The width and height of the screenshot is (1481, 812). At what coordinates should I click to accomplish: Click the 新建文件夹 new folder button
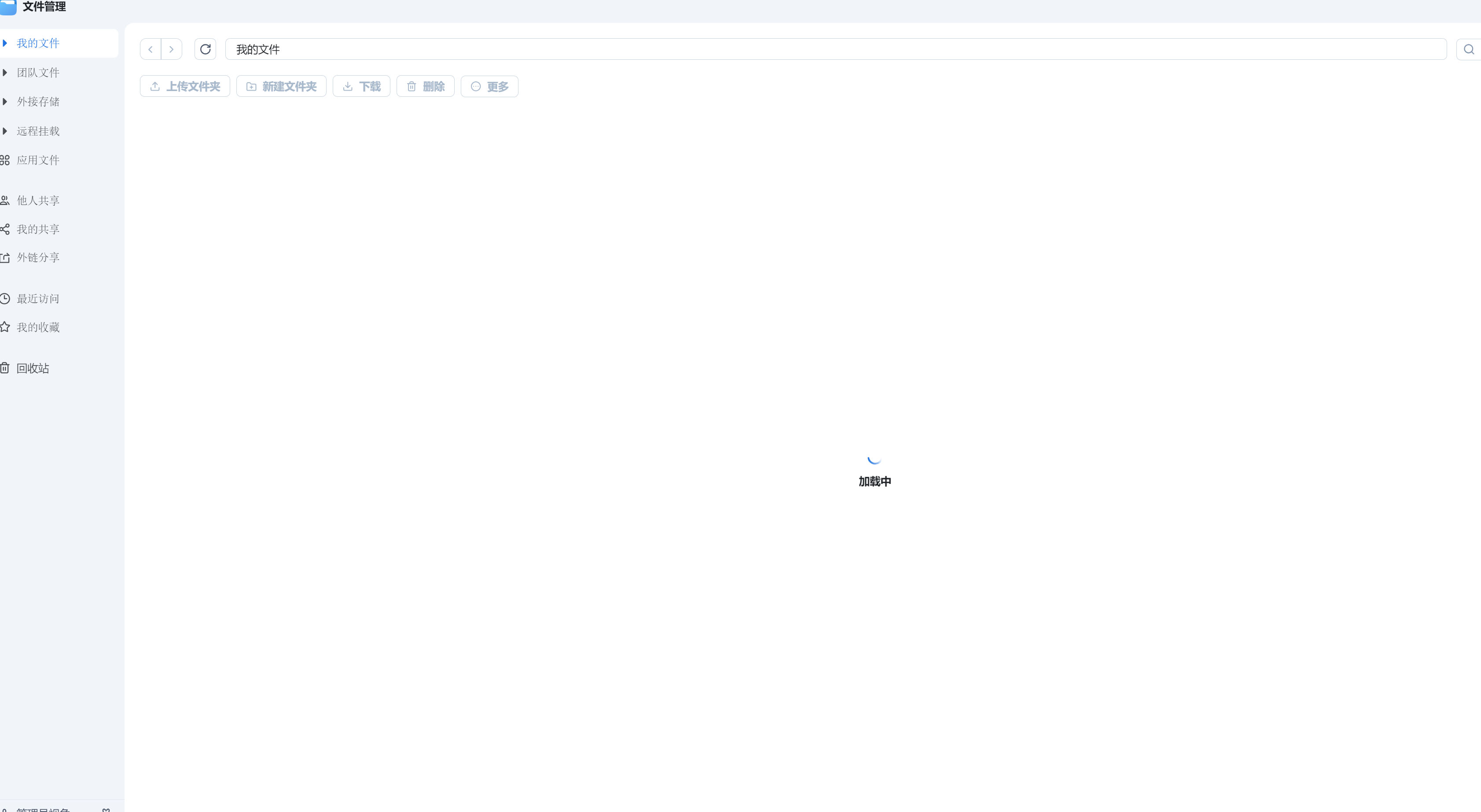coord(281,87)
